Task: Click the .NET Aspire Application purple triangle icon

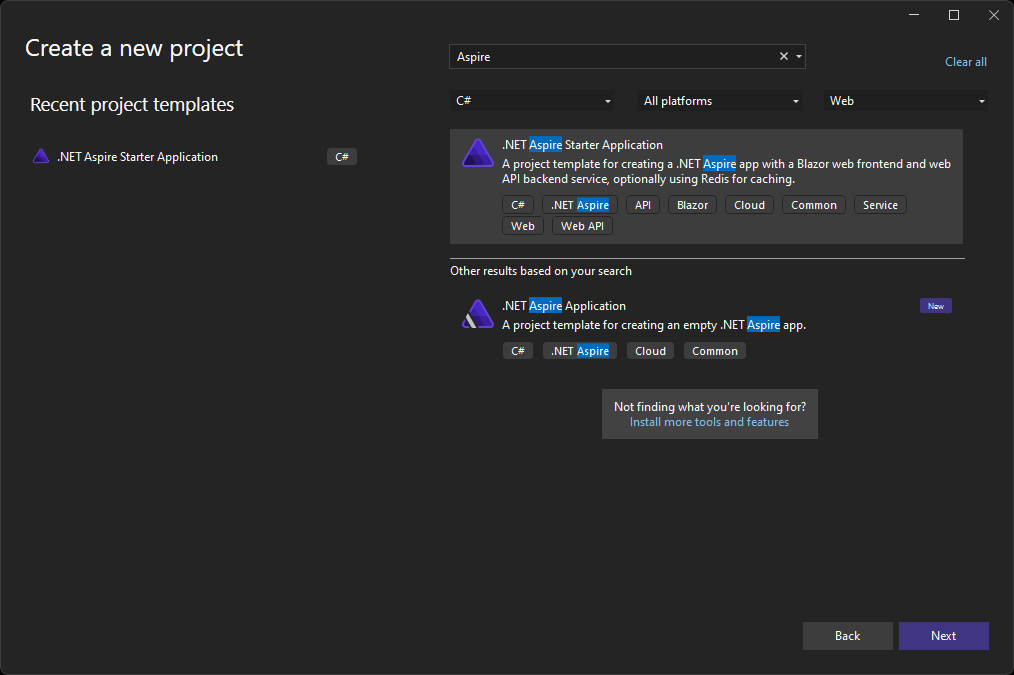Action: click(477, 313)
